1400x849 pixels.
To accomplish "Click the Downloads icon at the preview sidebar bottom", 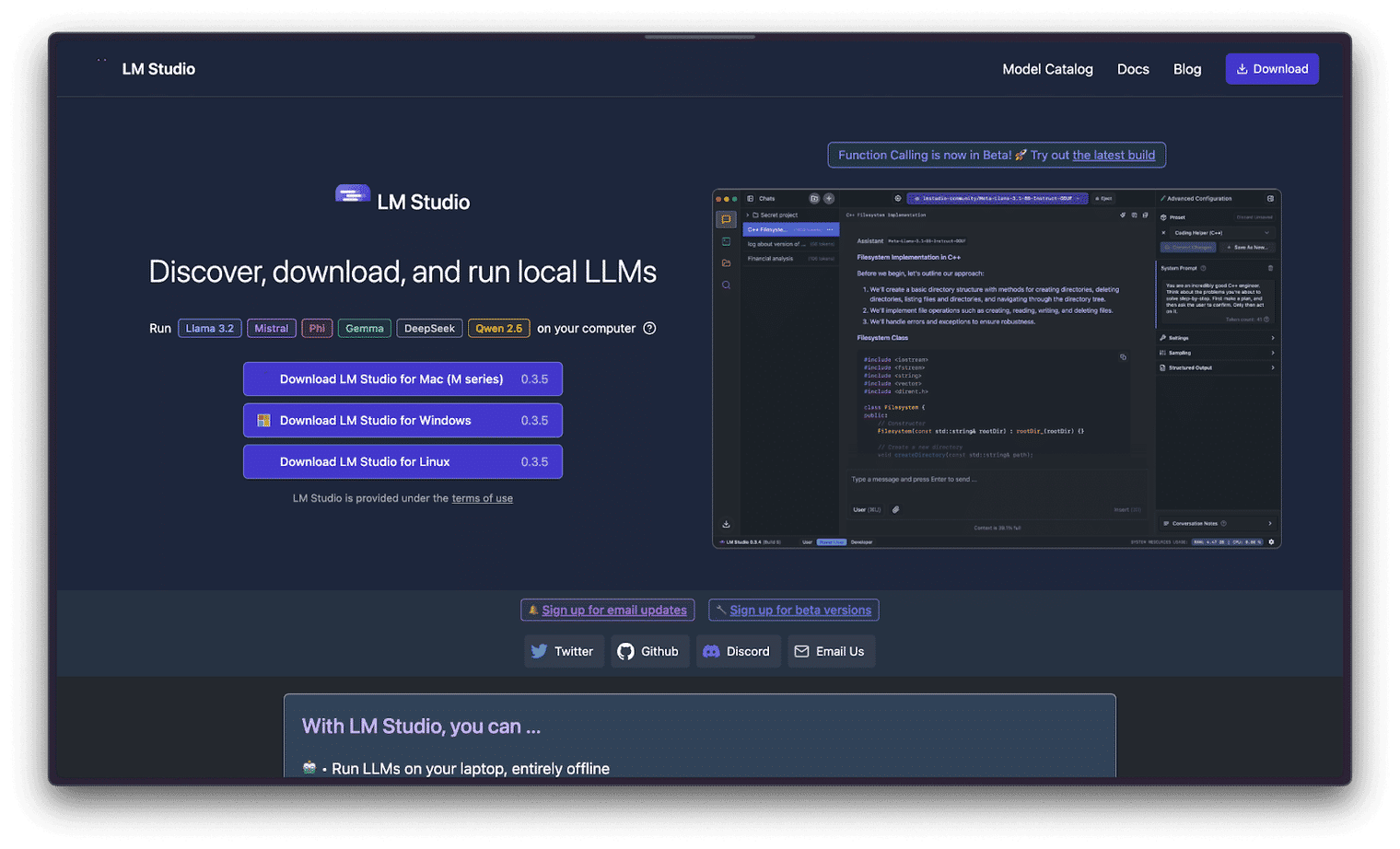I will (x=726, y=524).
